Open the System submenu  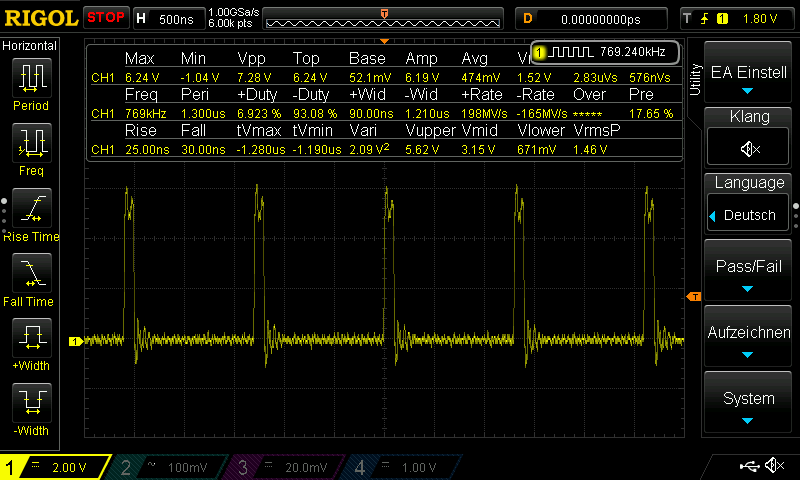(748, 402)
